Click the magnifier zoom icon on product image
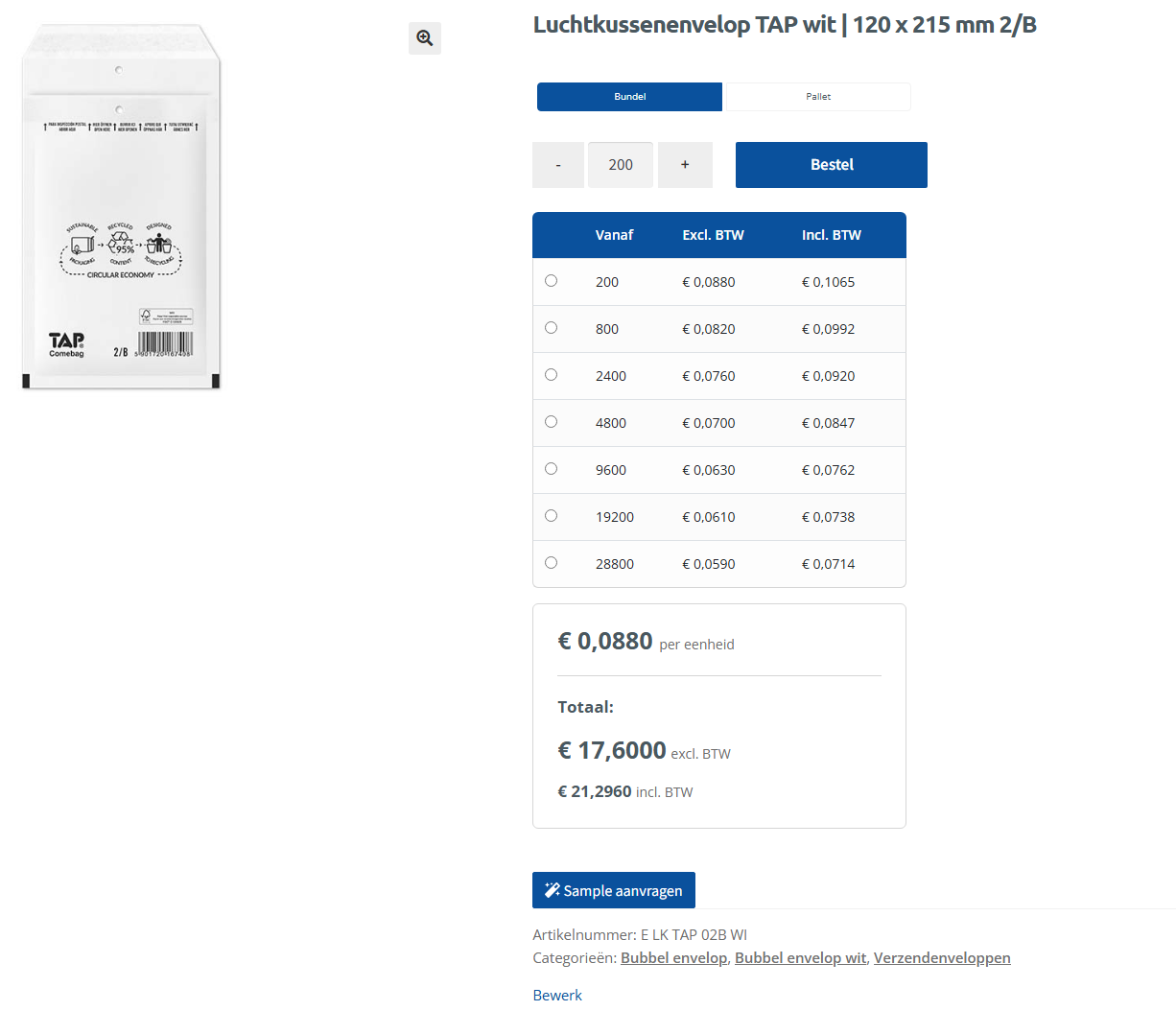Screen dimensions: 1176x1034 tap(424, 38)
